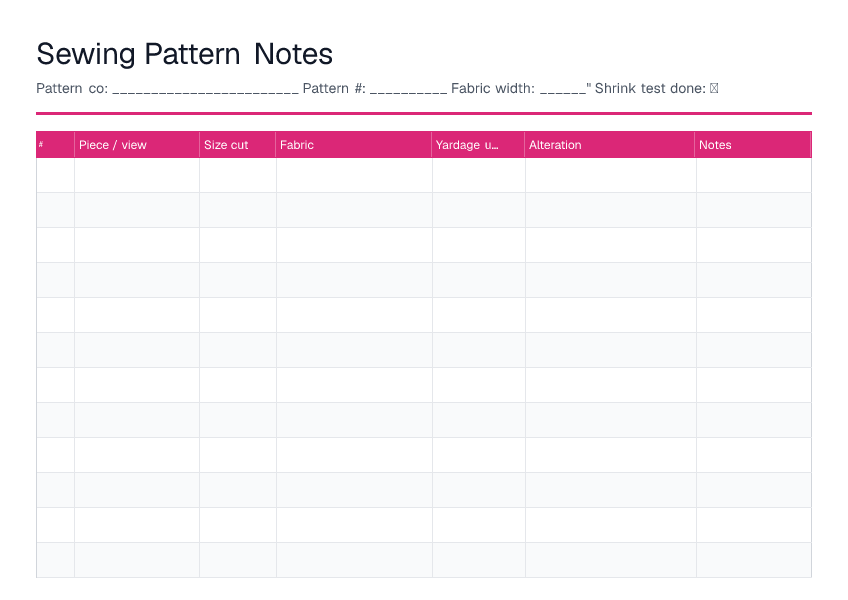
Task: Click the Piece / view column header
Action: tap(137, 144)
